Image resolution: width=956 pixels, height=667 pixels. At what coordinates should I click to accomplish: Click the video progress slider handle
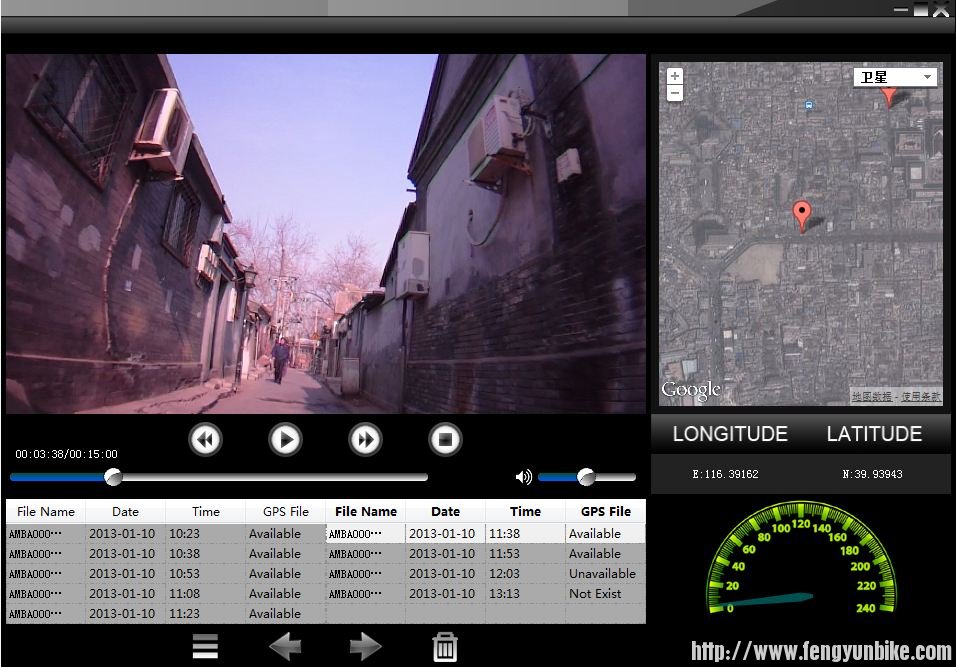coord(113,477)
